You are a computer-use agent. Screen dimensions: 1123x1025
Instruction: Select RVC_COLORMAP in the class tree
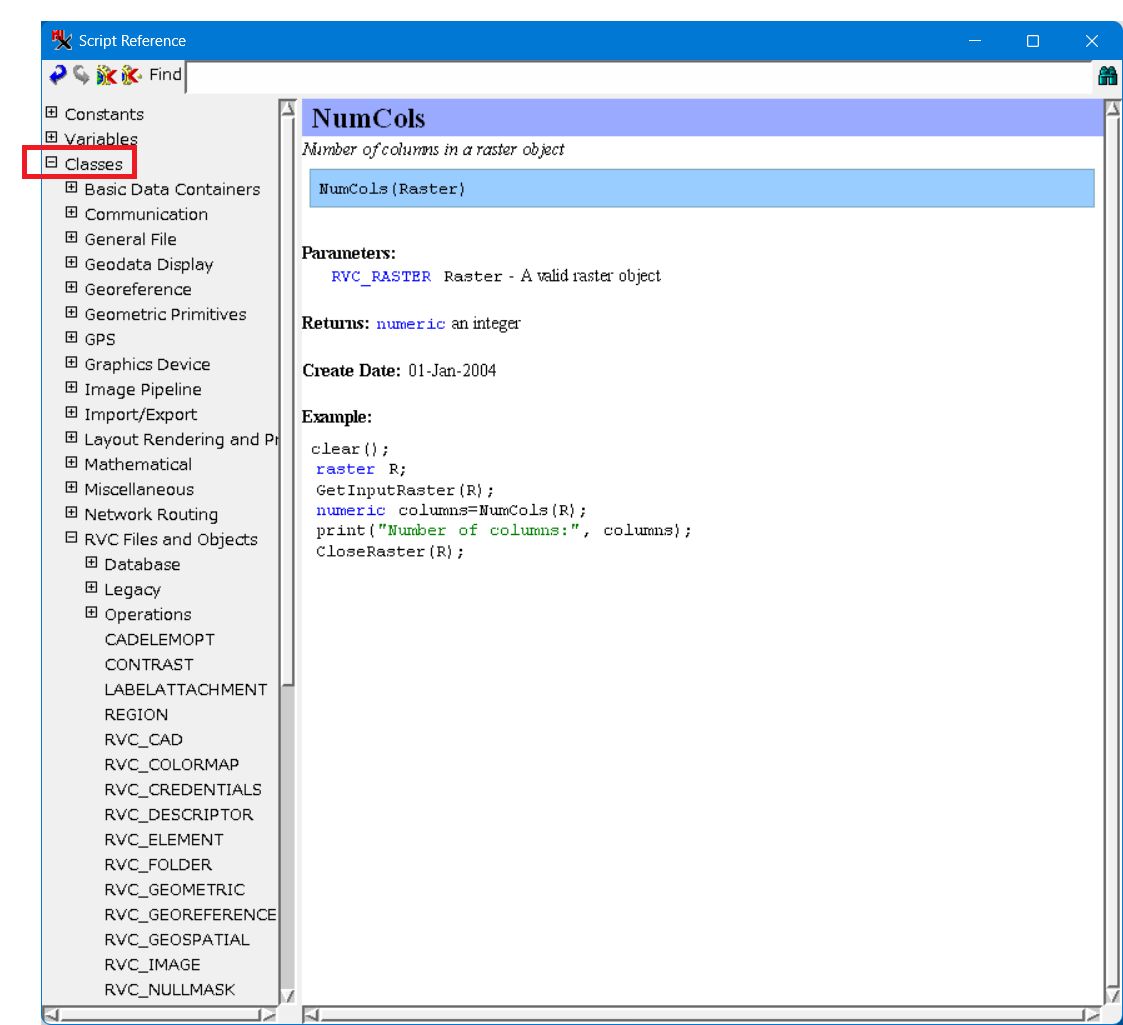(x=171, y=764)
